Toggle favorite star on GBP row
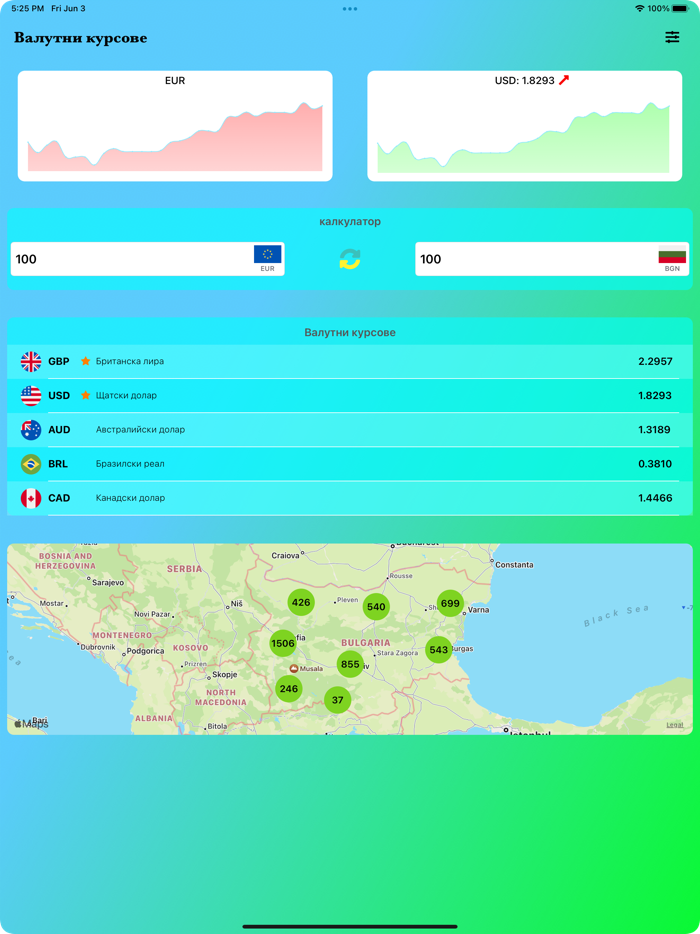Screen dimensions: 700x934 tap(86, 361)
